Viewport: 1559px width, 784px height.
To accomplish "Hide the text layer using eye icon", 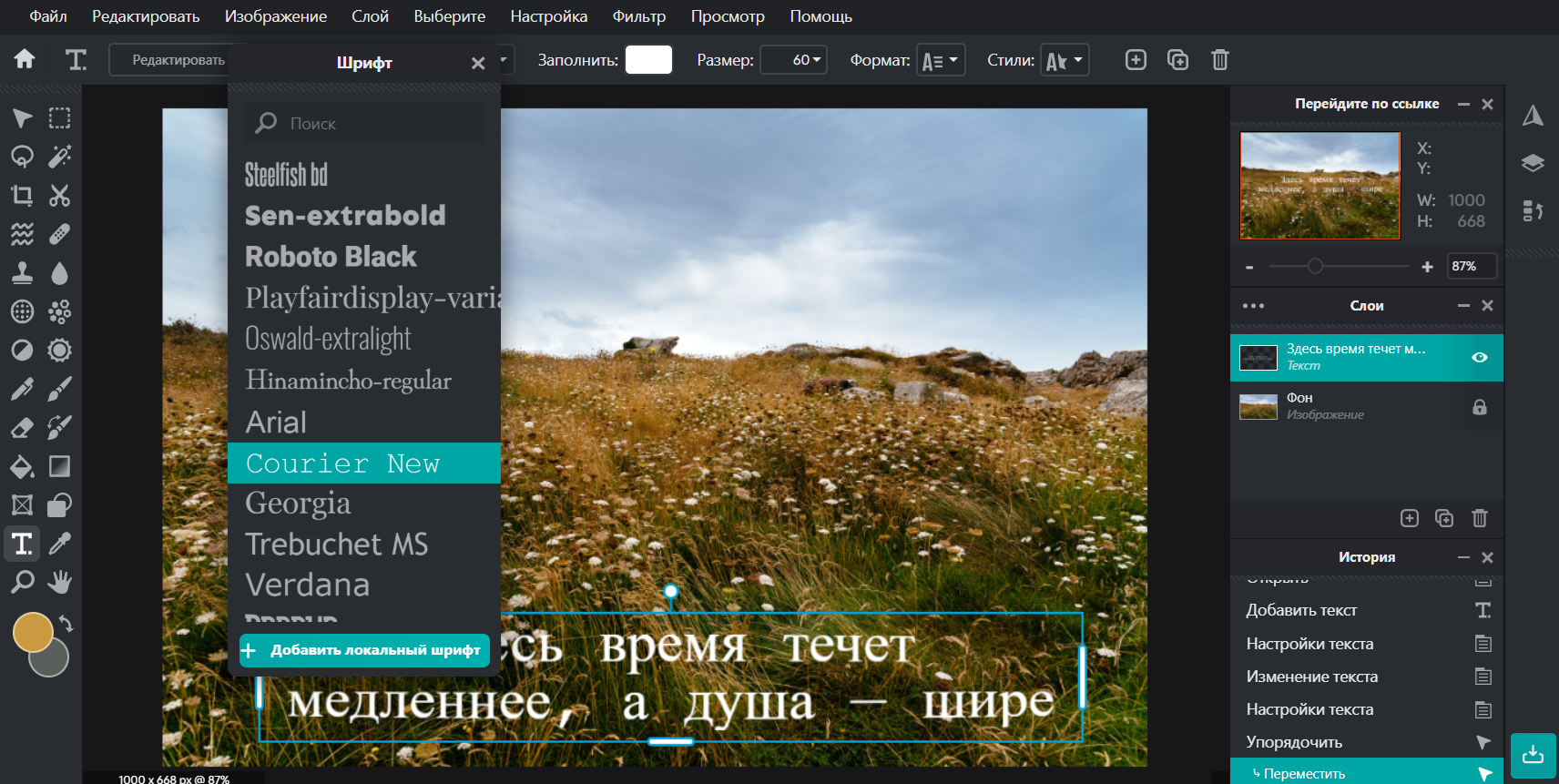I will [1479, 357].
